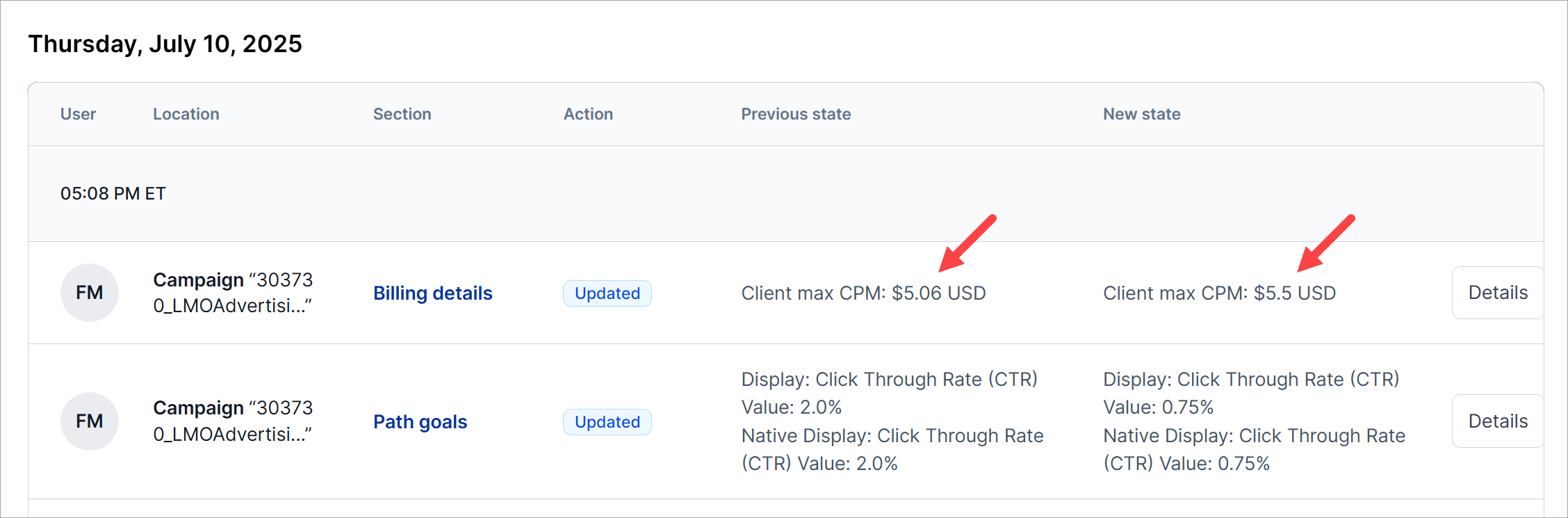Viewport: 1568px width, 518px height.
Task: Click the Action column header
Action: 588,114
